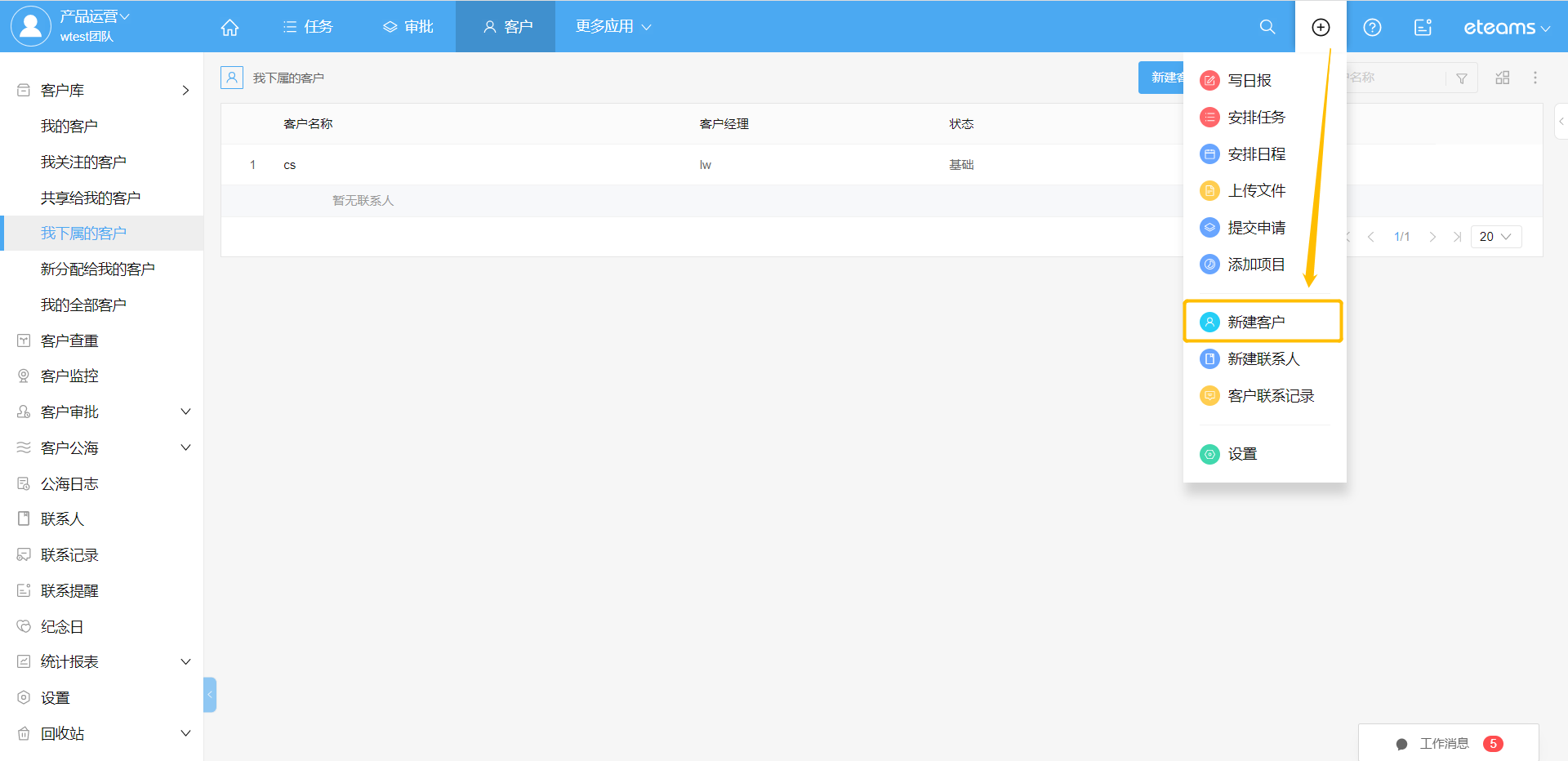Click the plus quick-create icon
This screenshot has height=761, width=1568.
[x=1320, y=27]
